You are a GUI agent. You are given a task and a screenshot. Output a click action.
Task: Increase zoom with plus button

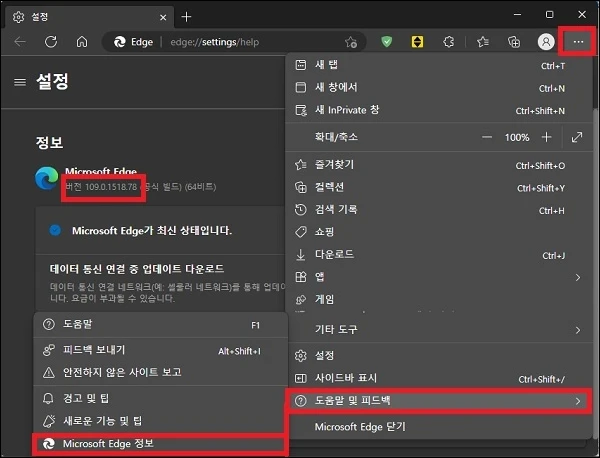(546, 137)
